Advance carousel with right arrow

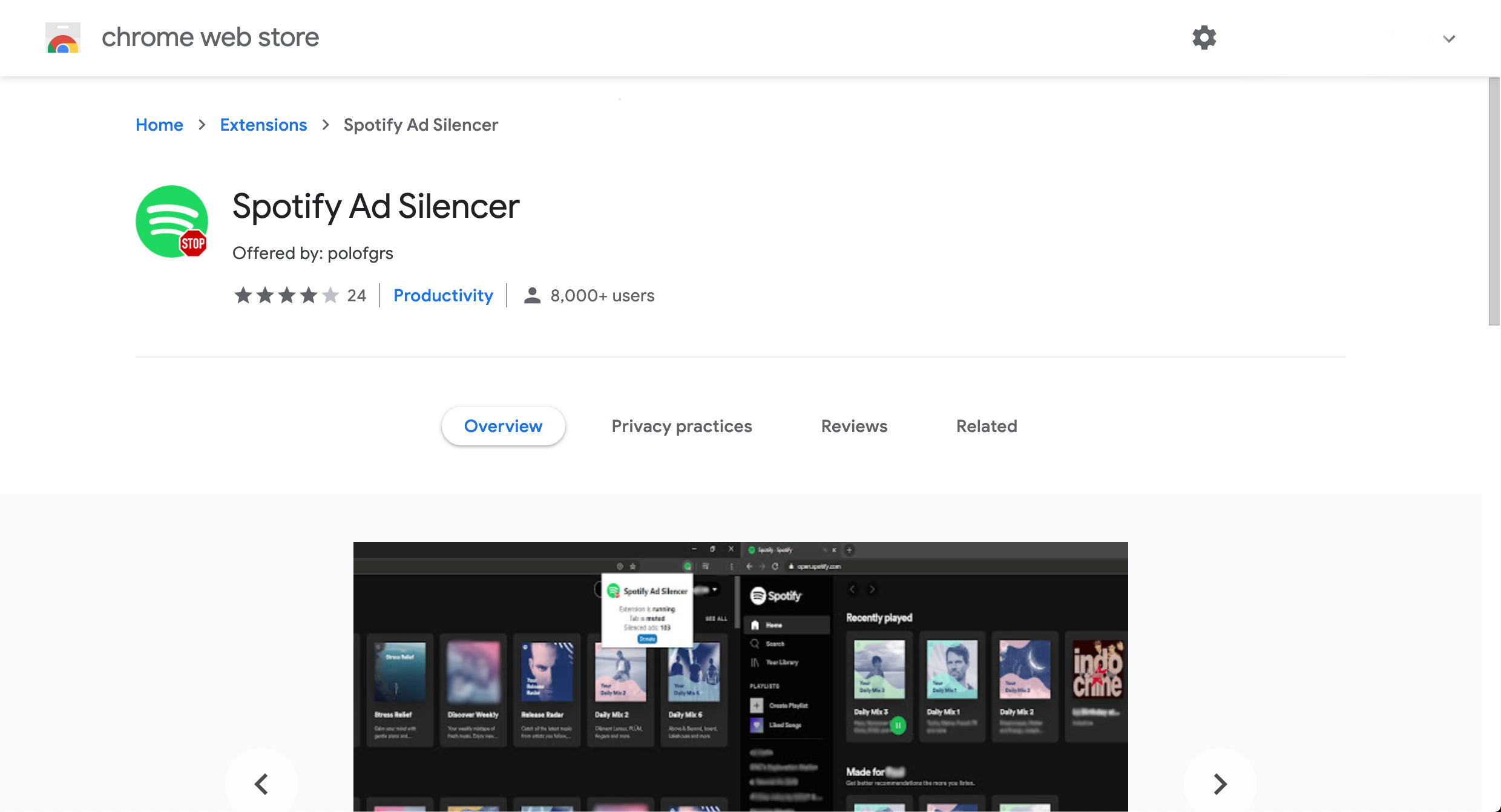(1219, 783)
